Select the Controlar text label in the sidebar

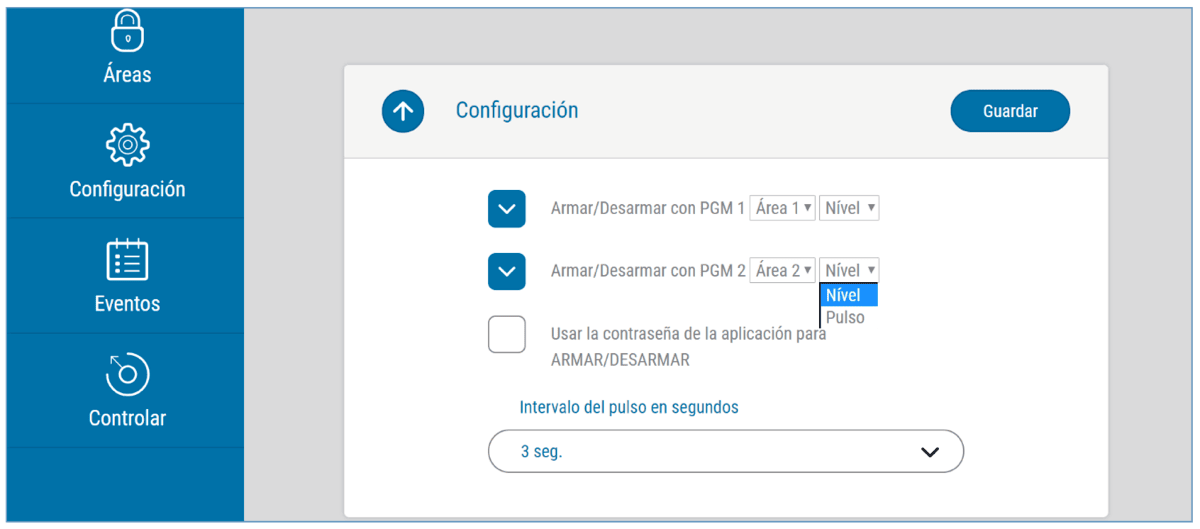[x=127, y=418]
